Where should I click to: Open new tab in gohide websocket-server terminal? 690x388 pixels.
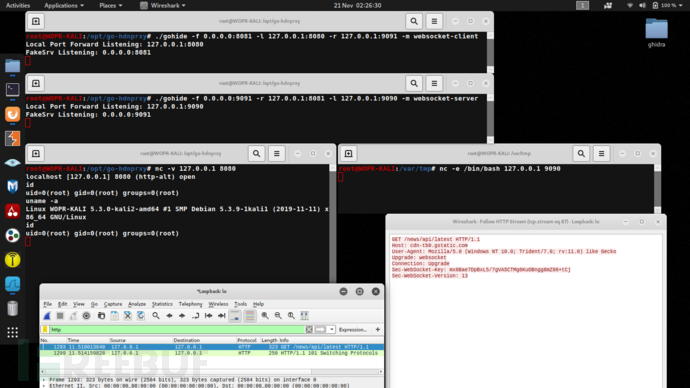(x=36, y=83)
